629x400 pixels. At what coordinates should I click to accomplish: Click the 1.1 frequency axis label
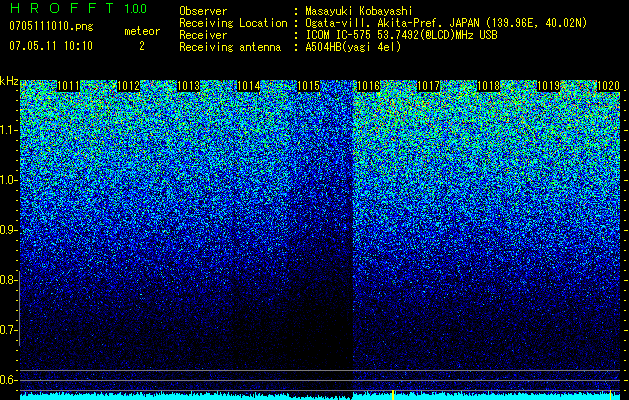(8, 130)
